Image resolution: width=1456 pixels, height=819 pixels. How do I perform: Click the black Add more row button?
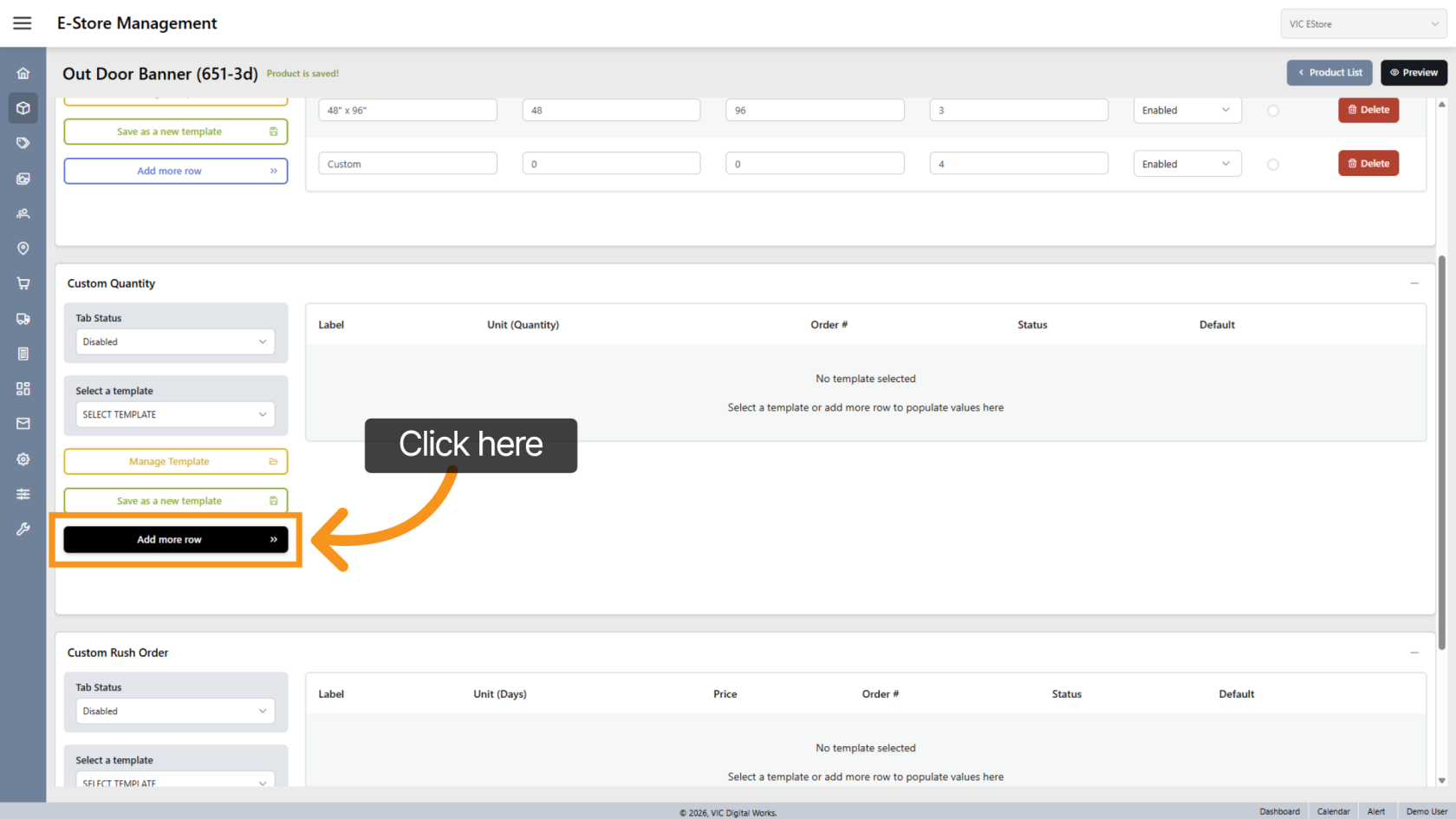point(175,540)
